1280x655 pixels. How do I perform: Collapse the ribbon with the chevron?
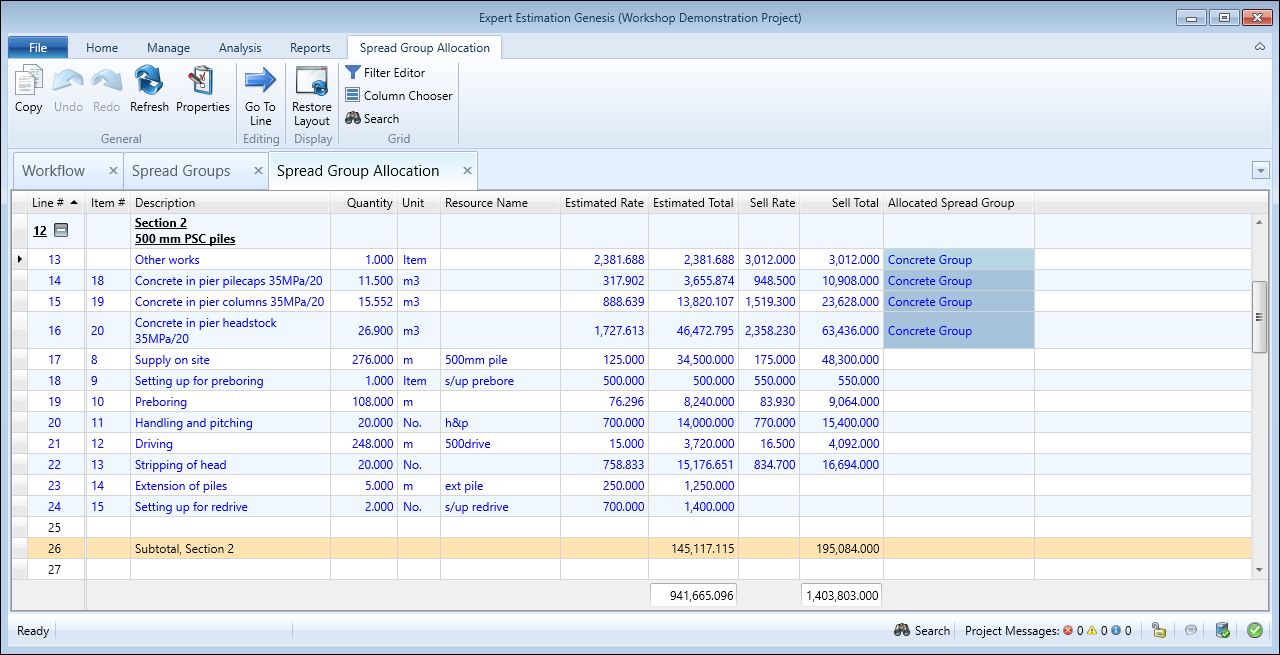click(1259, 47)
